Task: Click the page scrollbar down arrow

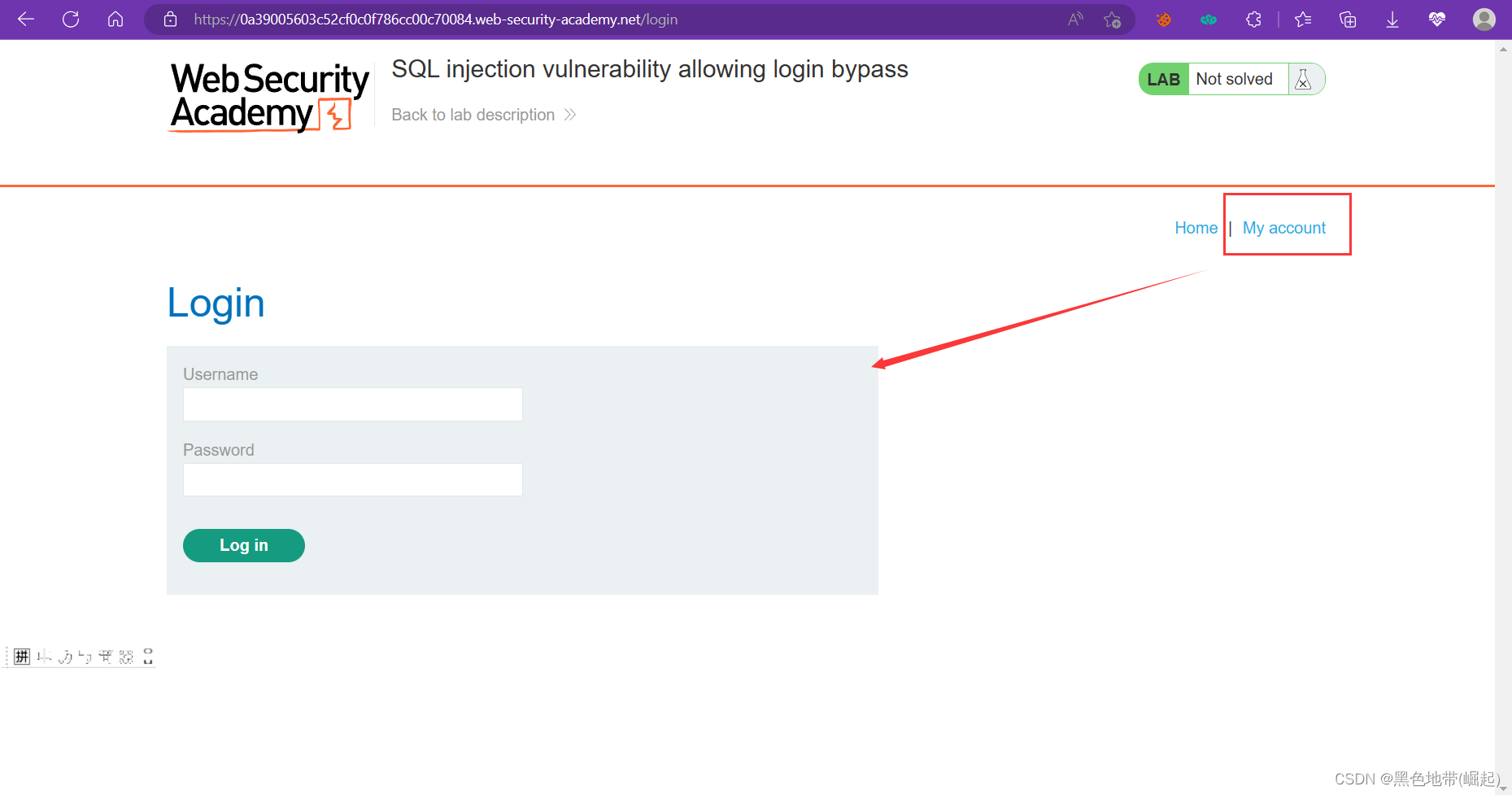Action: click(1503, 788)
